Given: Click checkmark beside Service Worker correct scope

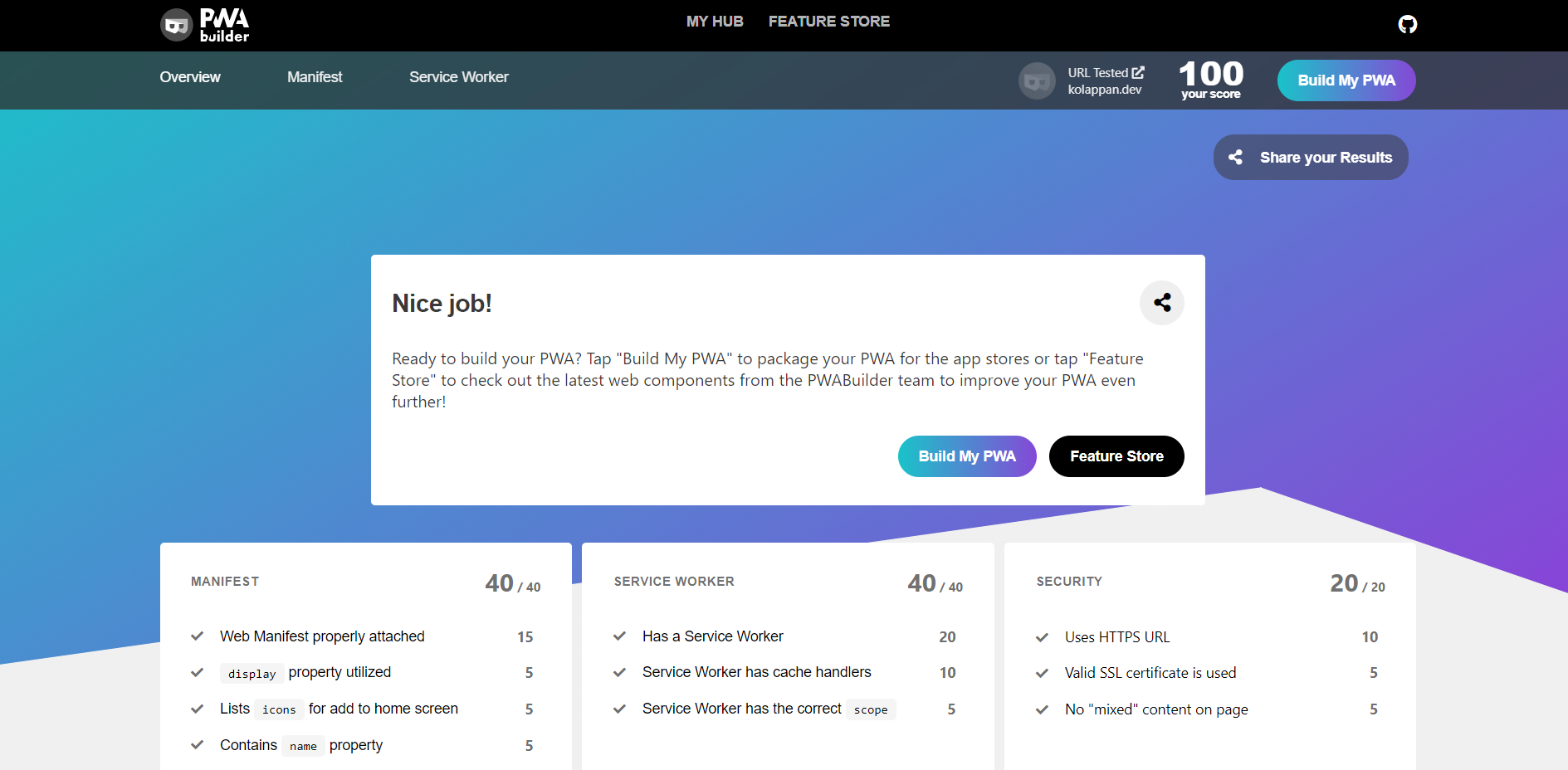Looking at the screenshot, I should (619, 709).
